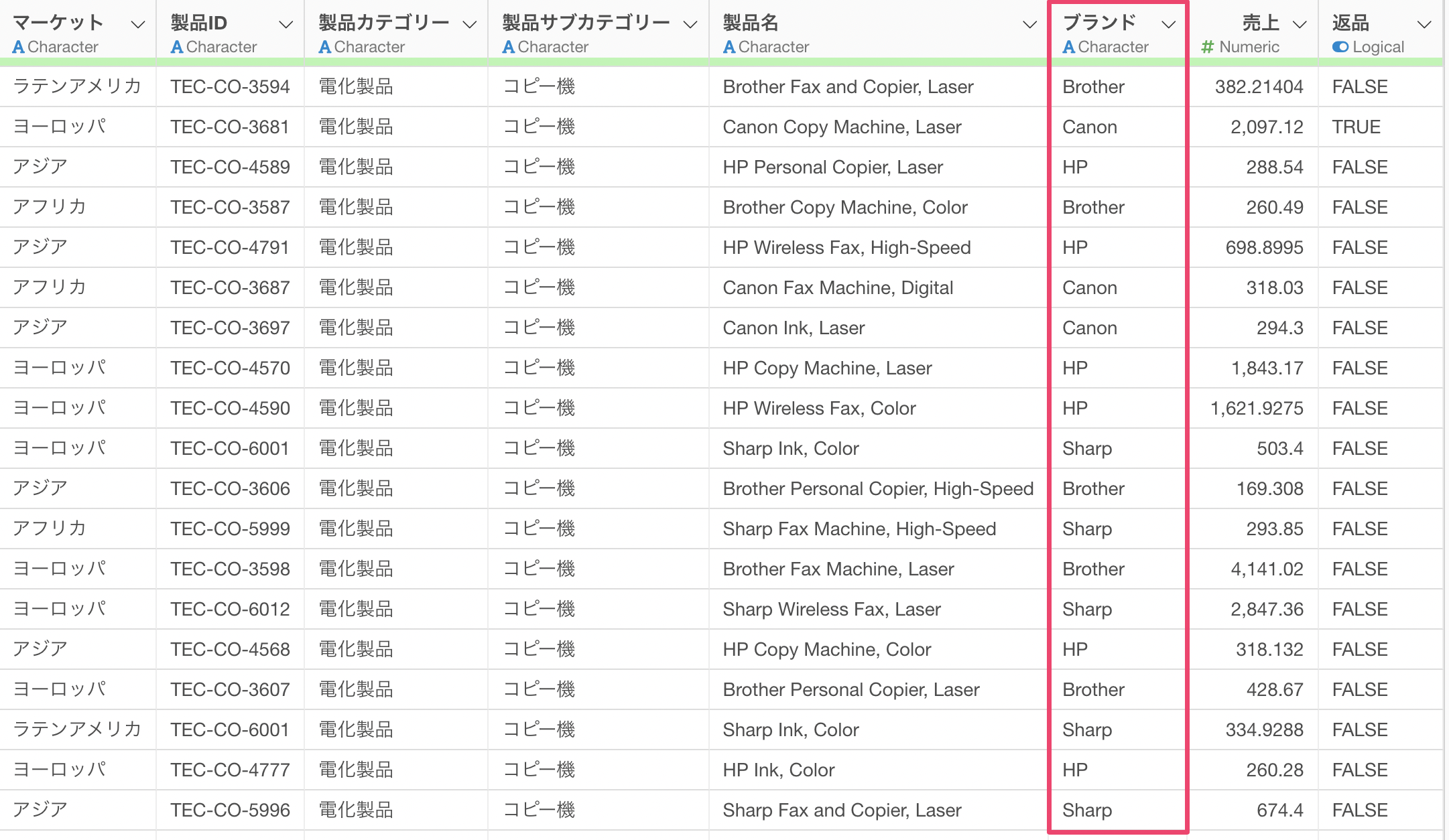Select the ブランド column header name
Viewport: 1449px width, 840px height.
point(1100,23)
